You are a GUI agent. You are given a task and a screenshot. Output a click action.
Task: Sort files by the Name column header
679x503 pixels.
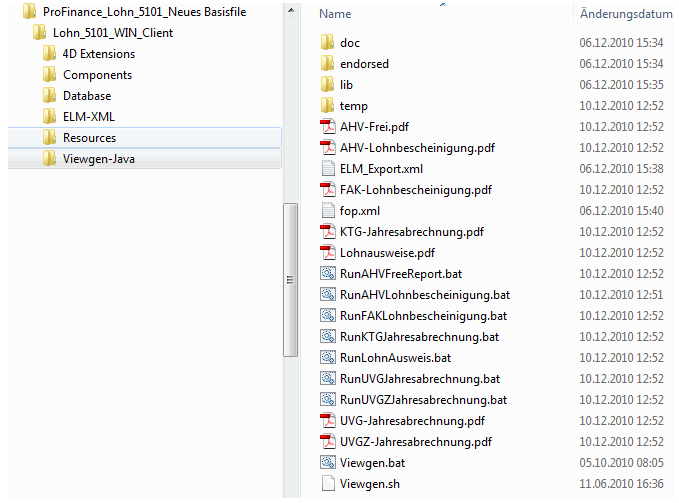pyautogui.click(x=336, y=15)
